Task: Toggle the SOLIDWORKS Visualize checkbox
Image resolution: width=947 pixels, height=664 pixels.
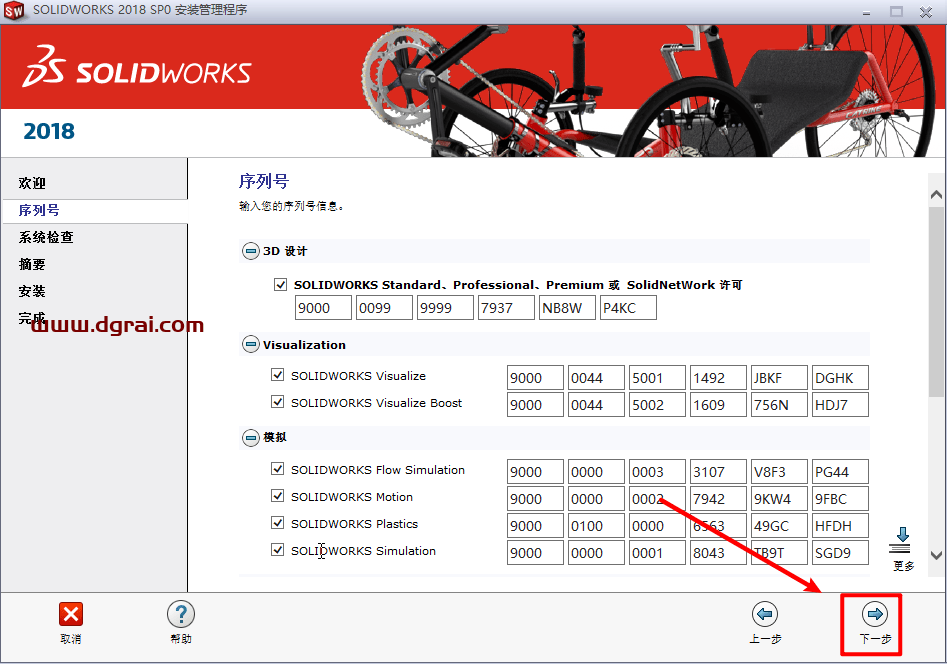Action: 277,375
